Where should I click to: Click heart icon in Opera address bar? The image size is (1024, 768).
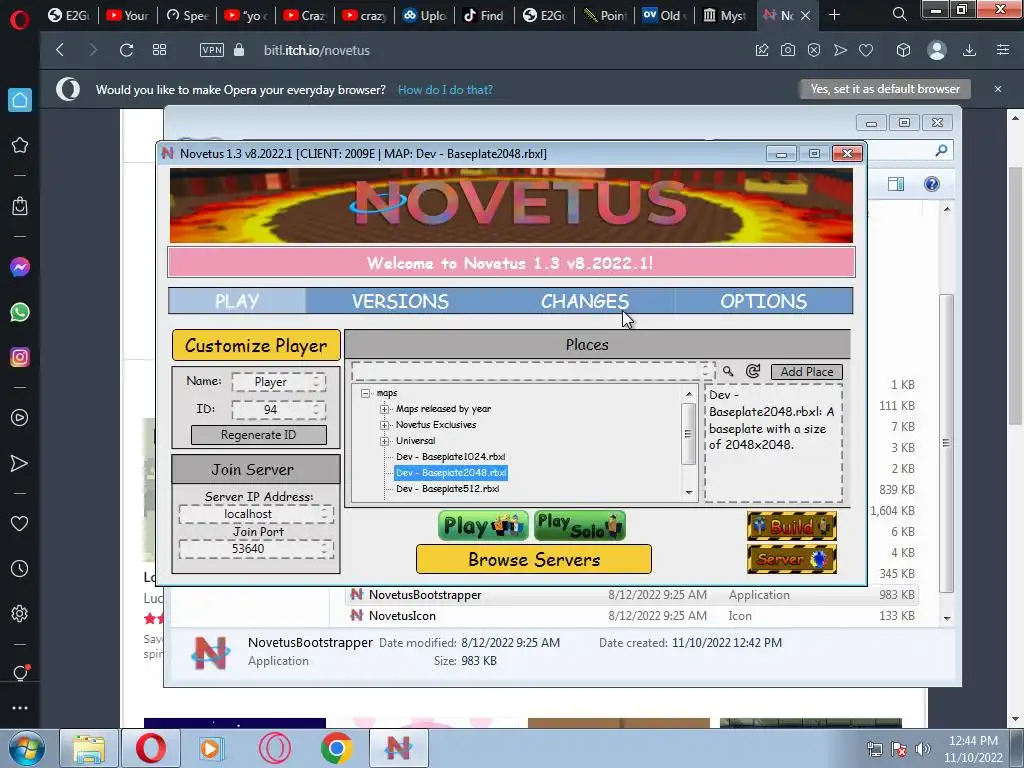(866, 50)
